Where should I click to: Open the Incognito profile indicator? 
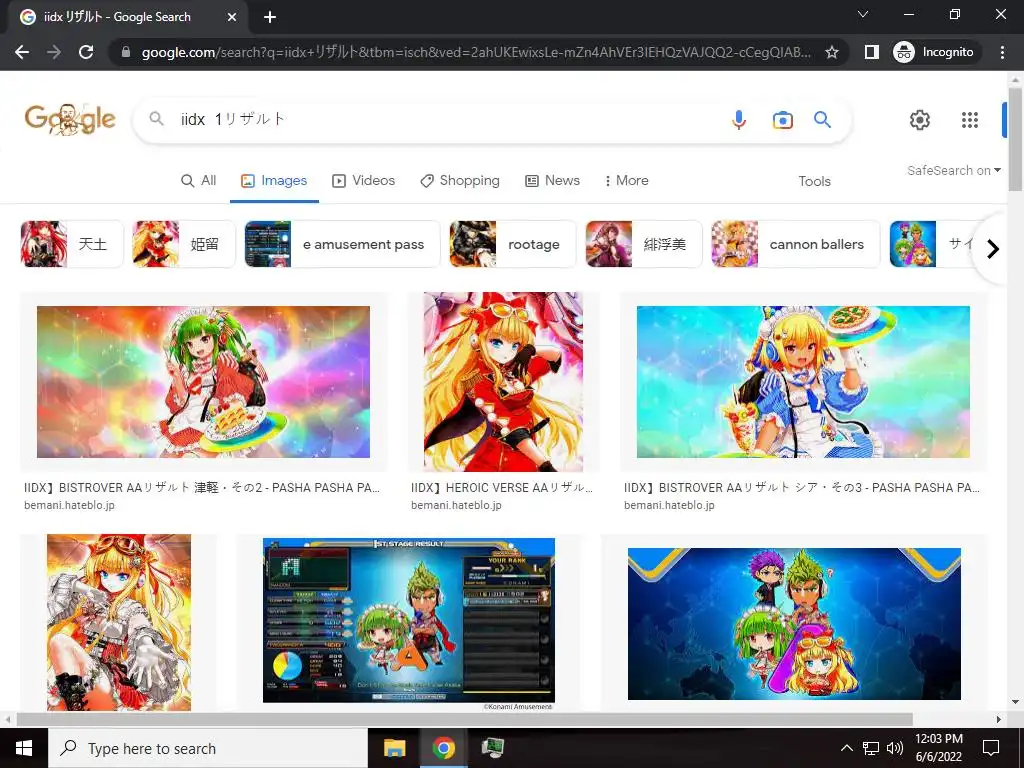[934, 52]
